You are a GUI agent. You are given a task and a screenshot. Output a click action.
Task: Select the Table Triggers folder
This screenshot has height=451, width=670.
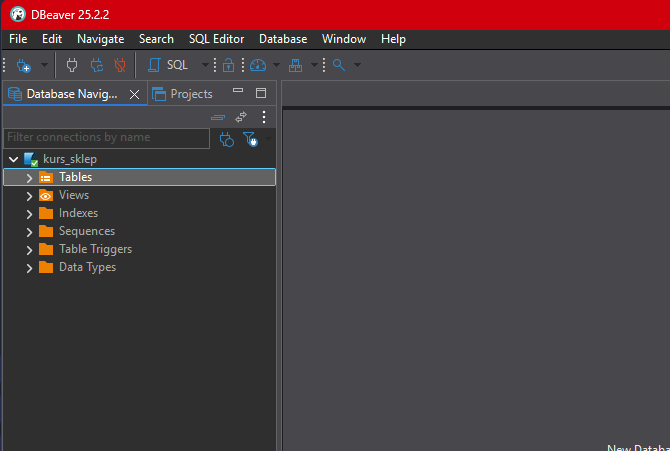[x=95, y=249]
